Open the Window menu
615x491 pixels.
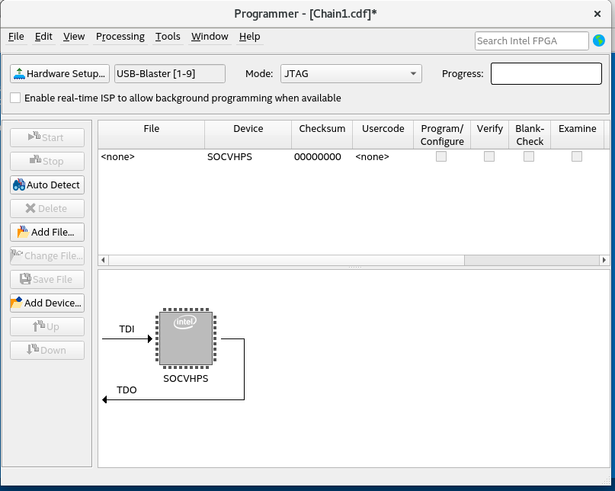click(x=210, y=36)
